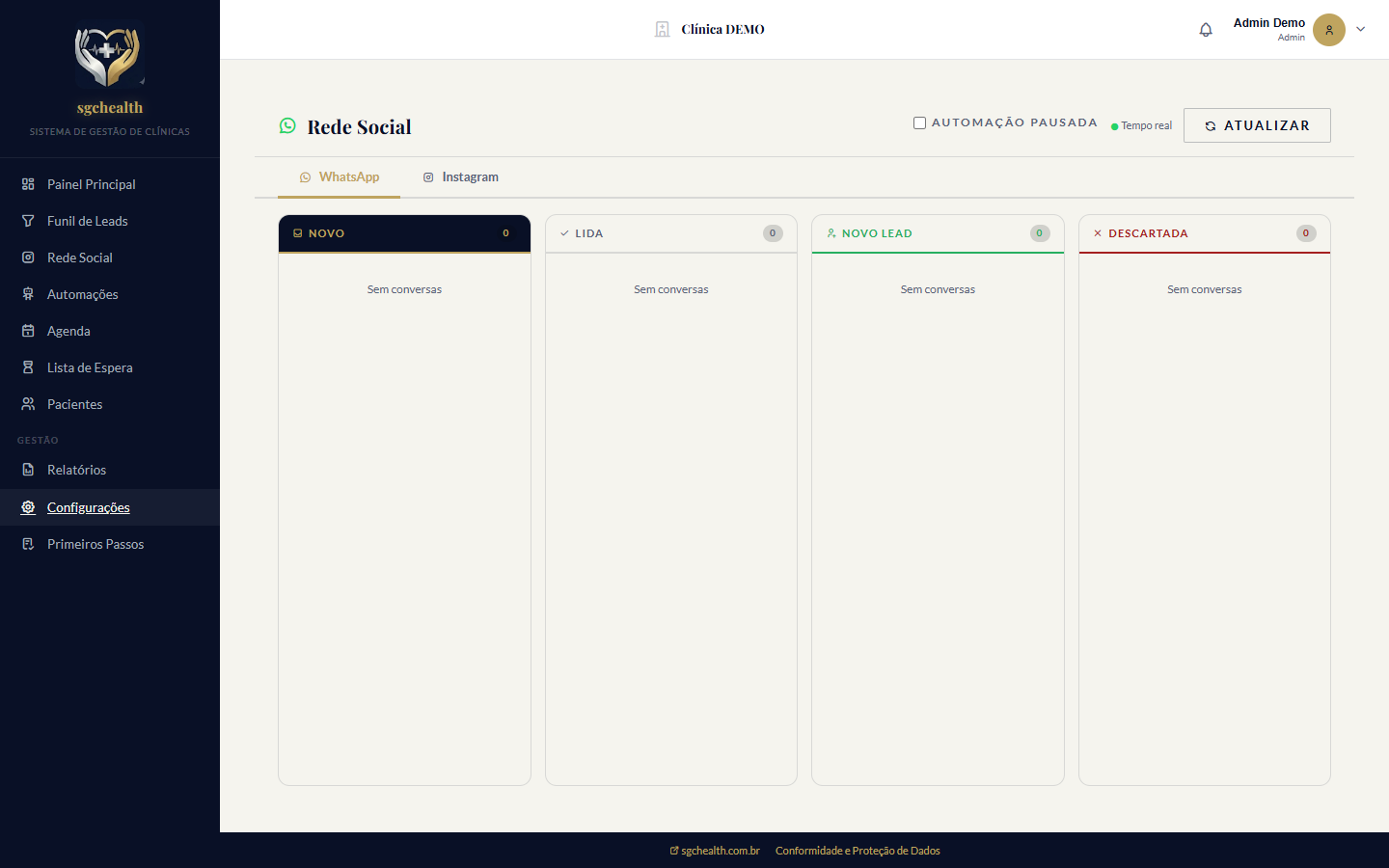
Task: Click the NOVO column count badge
Action: coord(505,233)
